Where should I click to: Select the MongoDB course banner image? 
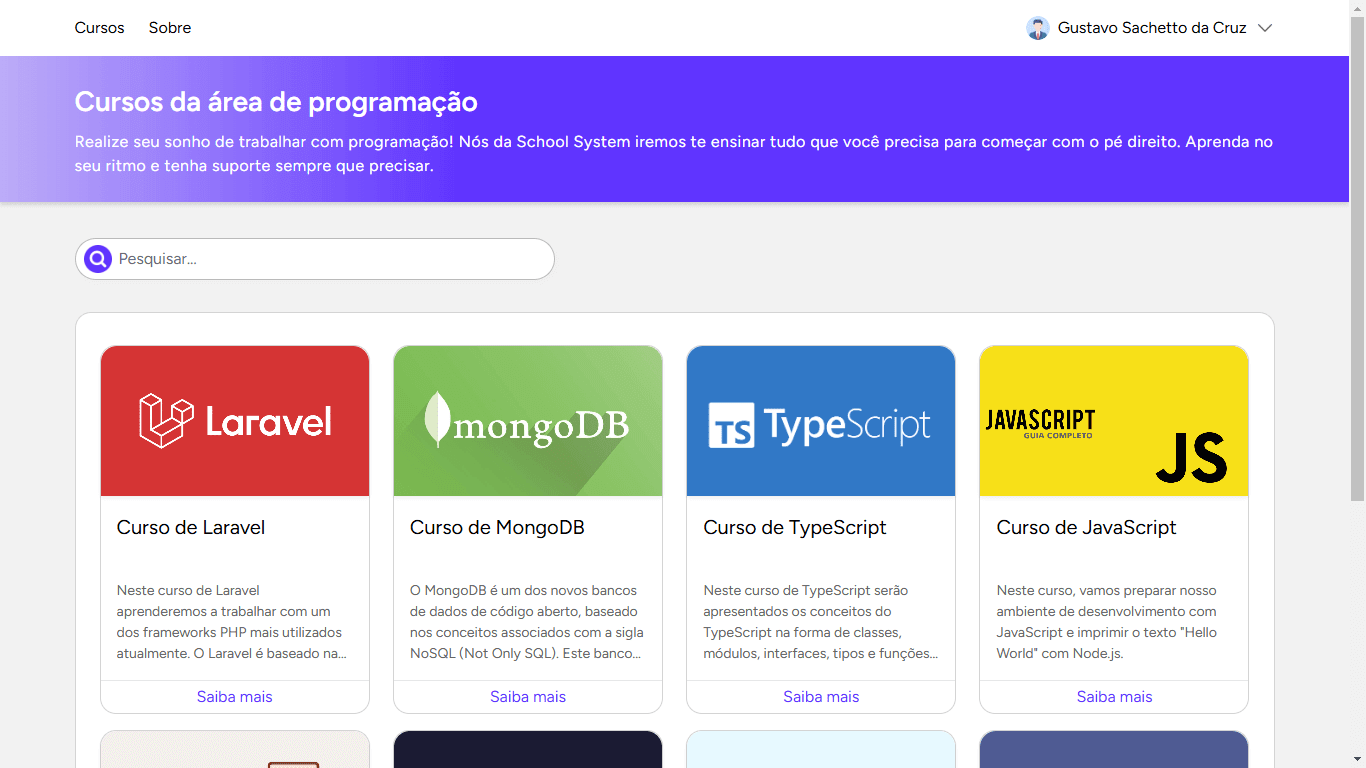click(x=528, y=421)
